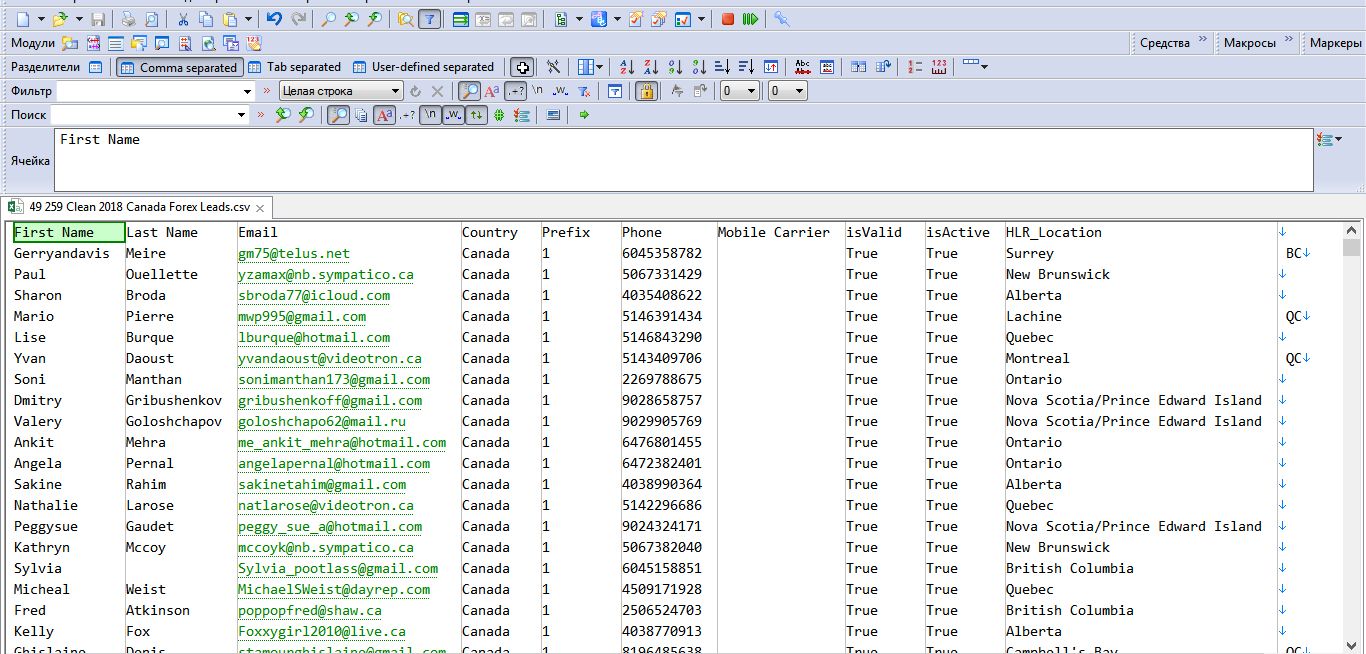Toggle Match Case in Search bar
Viewport: 1366px width, 654px height.
(x=384, y=115)
